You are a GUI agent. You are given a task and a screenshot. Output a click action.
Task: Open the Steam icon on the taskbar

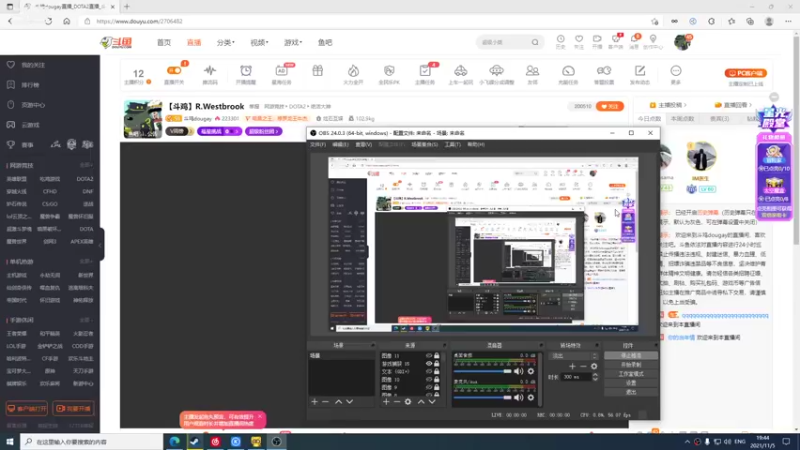194,441
